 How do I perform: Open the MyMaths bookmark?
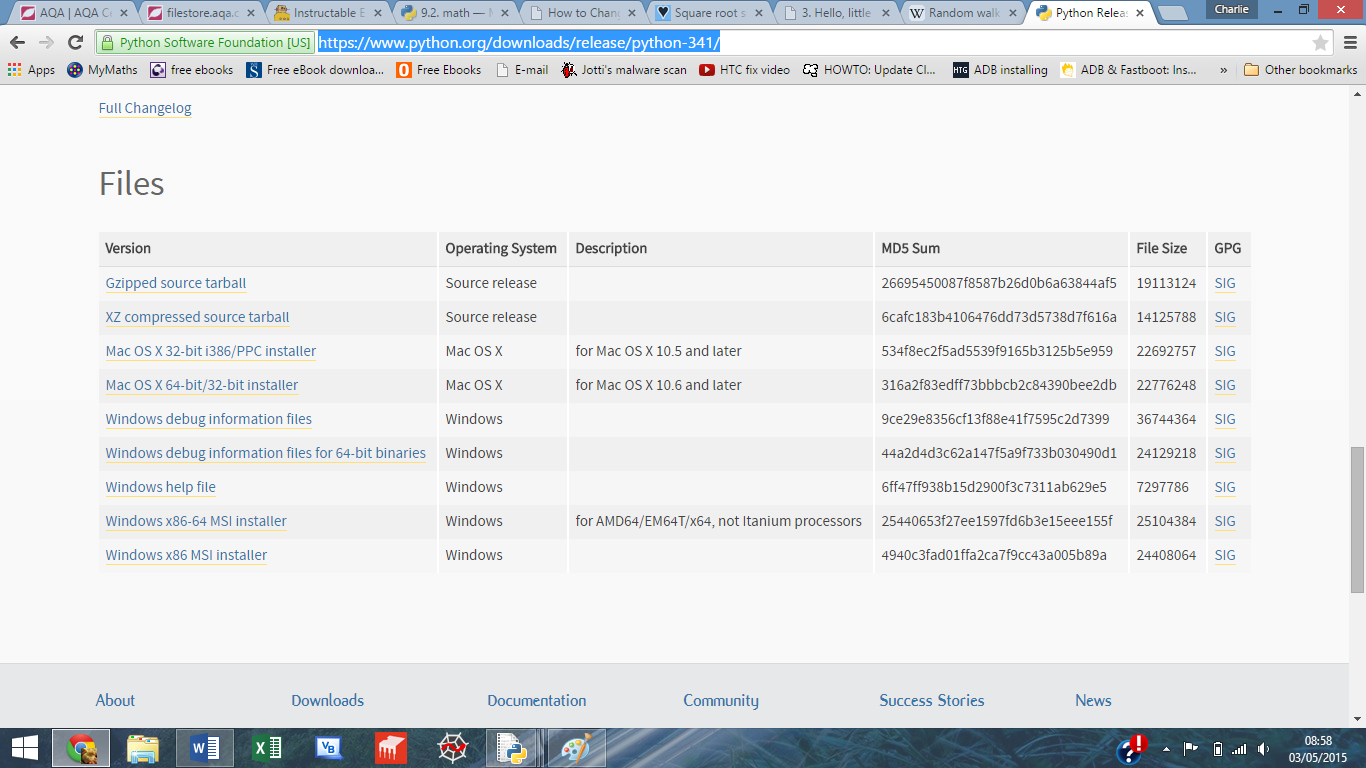click(102, 70)
